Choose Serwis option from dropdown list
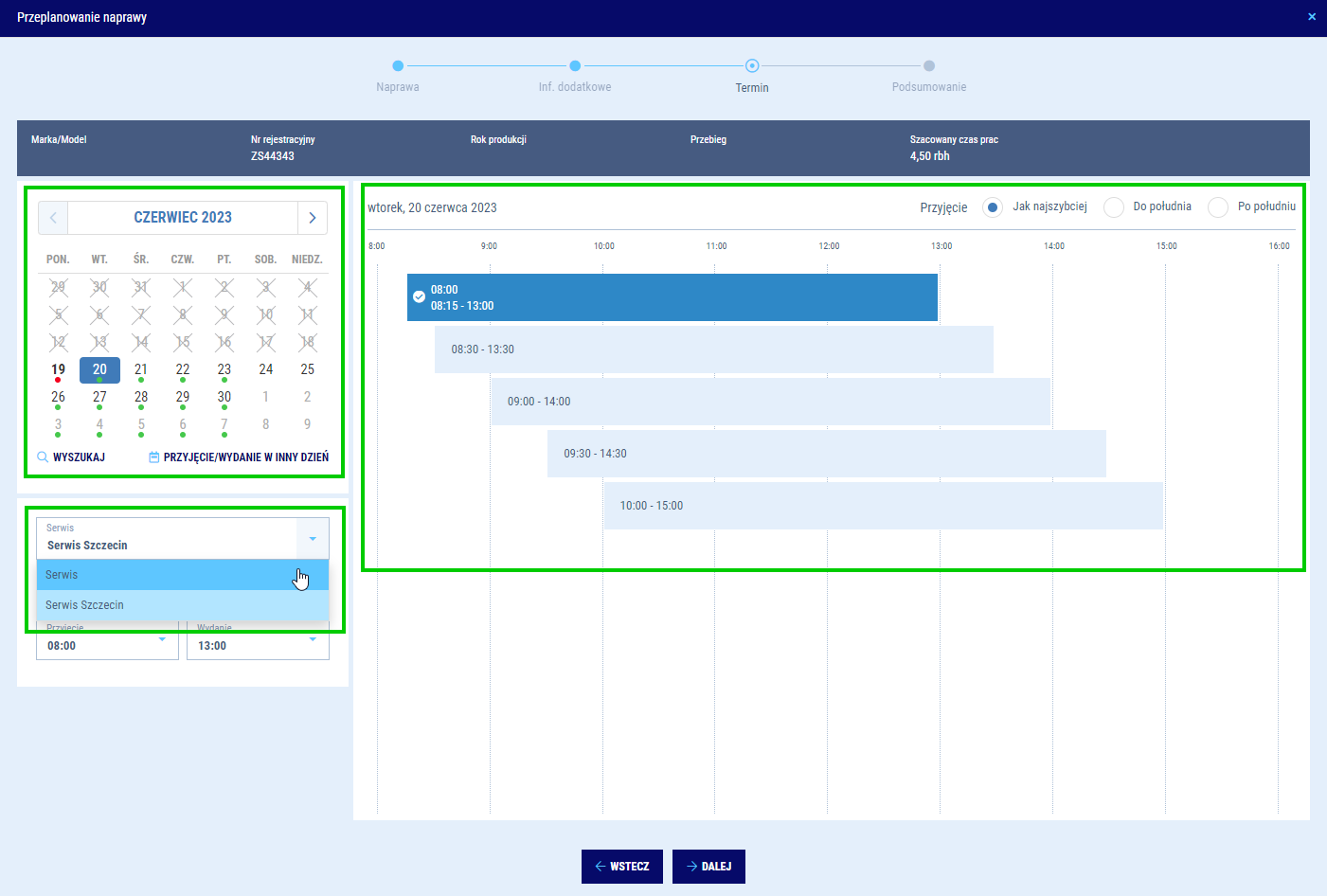 183,575
